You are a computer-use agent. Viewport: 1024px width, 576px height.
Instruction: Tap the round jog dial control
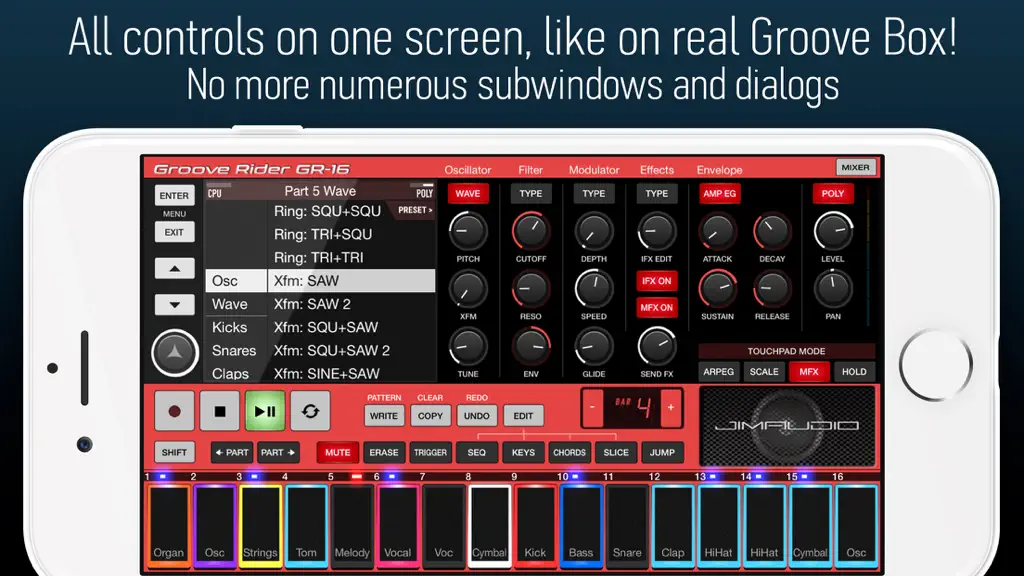point(174,353)
